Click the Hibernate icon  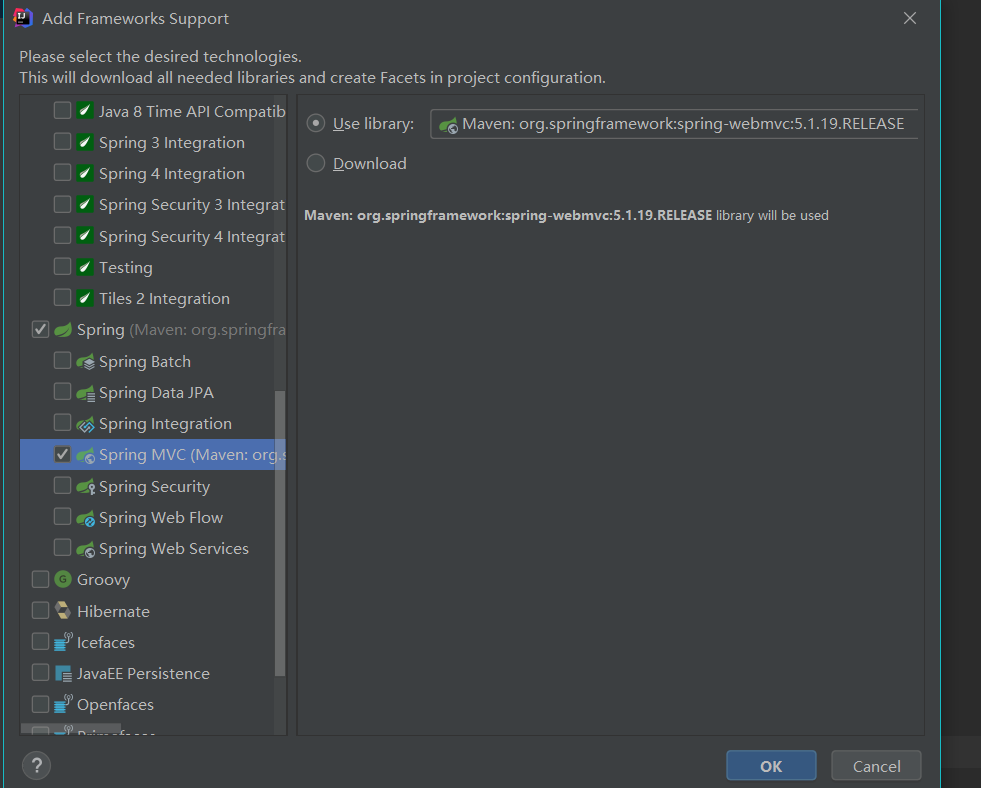[63, 610]
